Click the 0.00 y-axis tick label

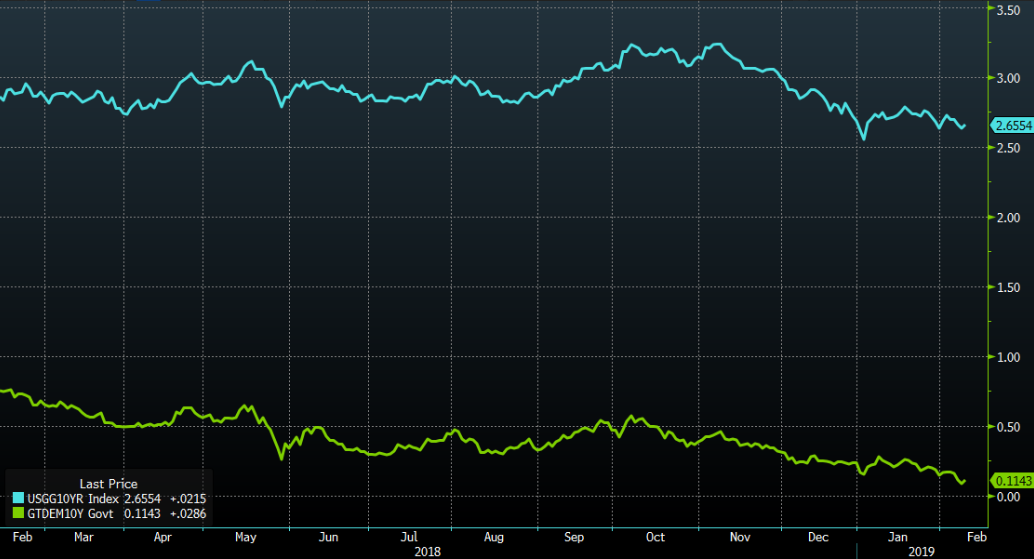tap(1008, 496)
